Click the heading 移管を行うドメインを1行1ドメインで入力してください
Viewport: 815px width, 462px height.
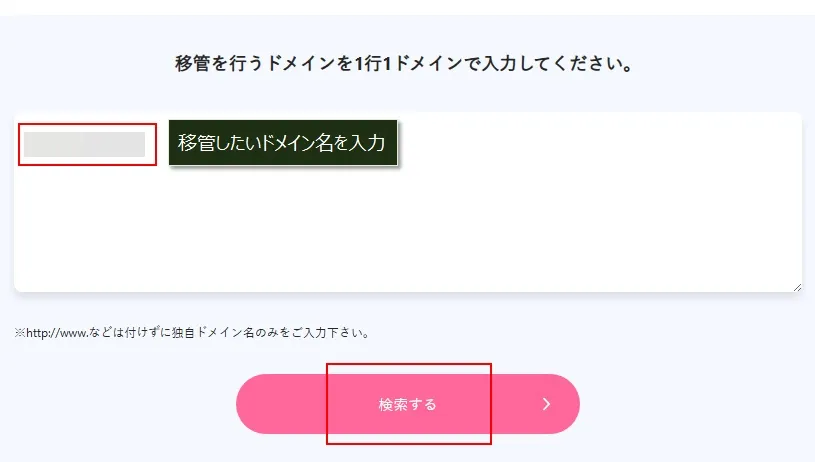click(407, 64)
